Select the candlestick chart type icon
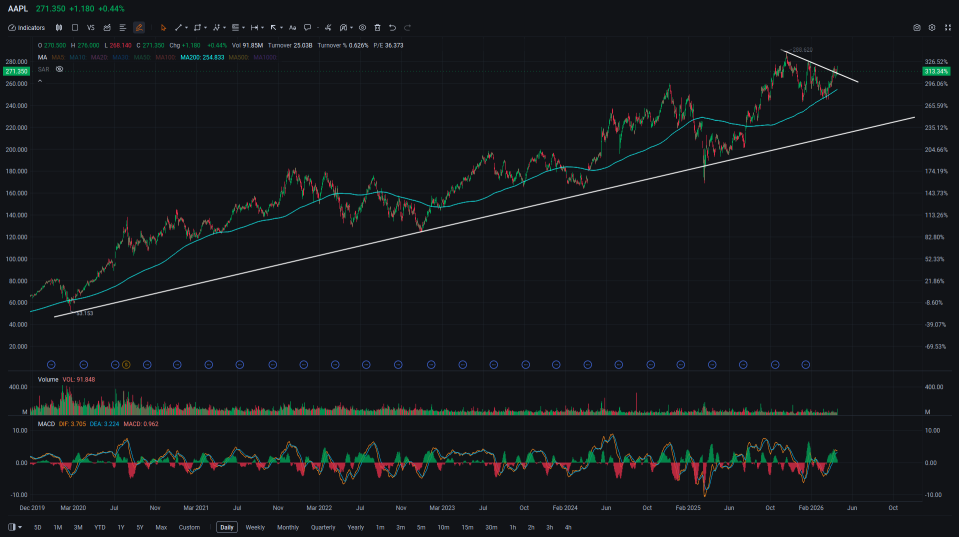The image size is (959, 537). tap(59, 28)
